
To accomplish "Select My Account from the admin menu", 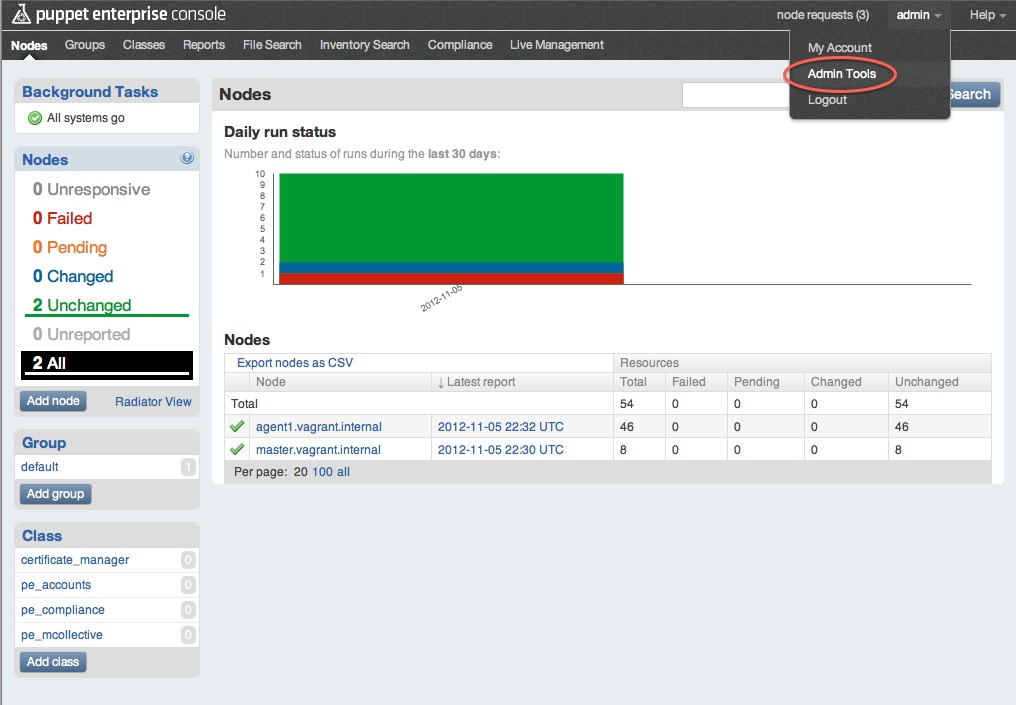I will (839, 48).
